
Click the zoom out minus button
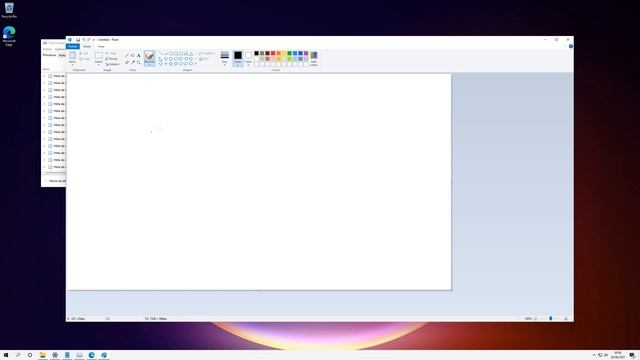tap(536, 318)
